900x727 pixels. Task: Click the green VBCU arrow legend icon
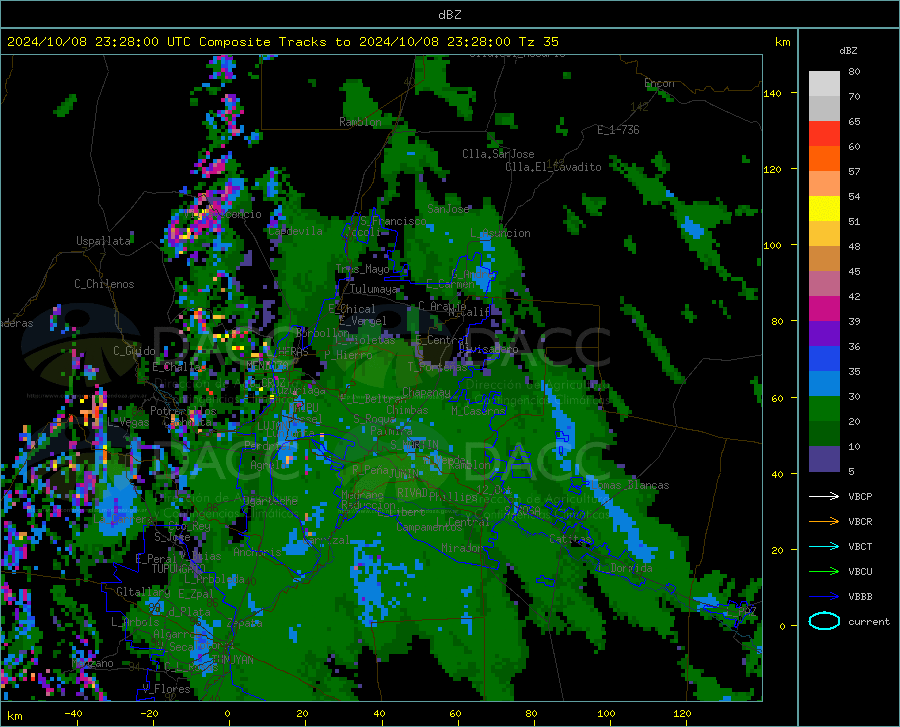point(824,571)
